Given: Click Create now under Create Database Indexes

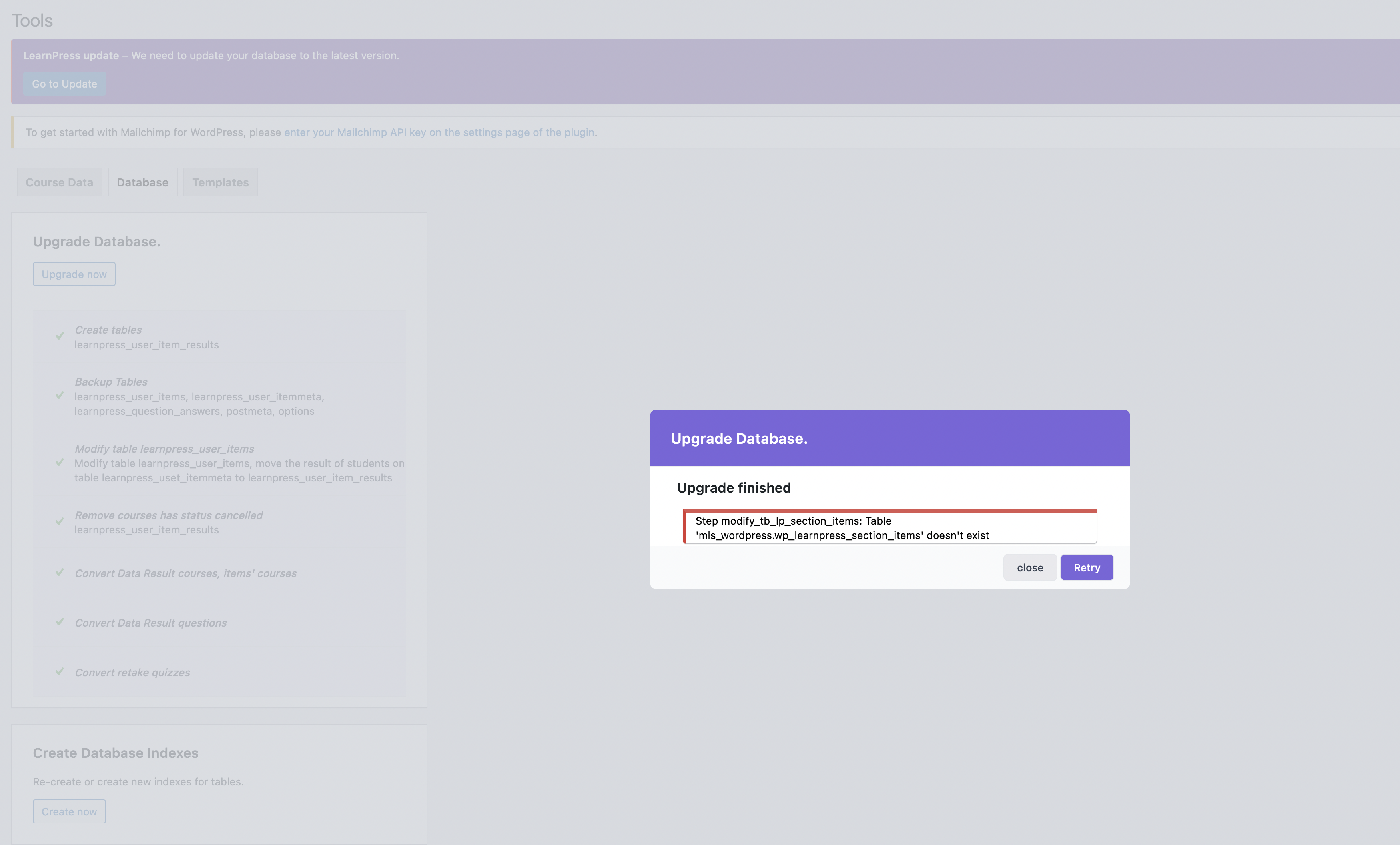Looking at the screenshot, I should tap(69, 811).
